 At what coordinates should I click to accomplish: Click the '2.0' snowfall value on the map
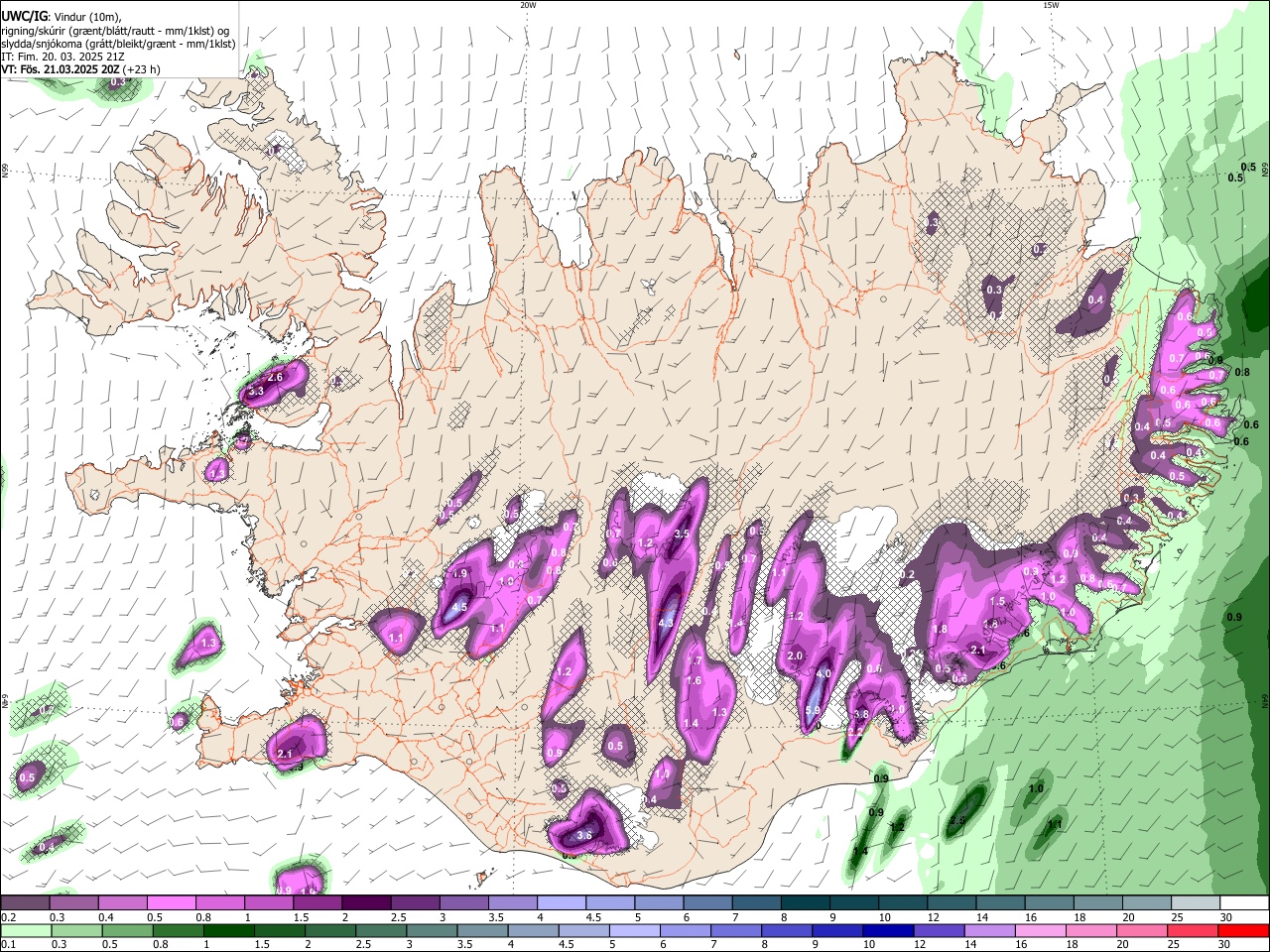pos(795,656)
